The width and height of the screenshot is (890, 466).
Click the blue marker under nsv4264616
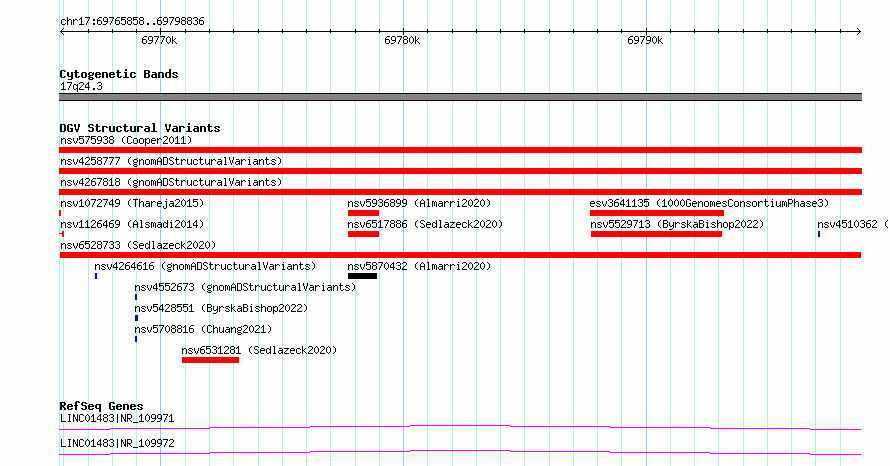point(96,276)
